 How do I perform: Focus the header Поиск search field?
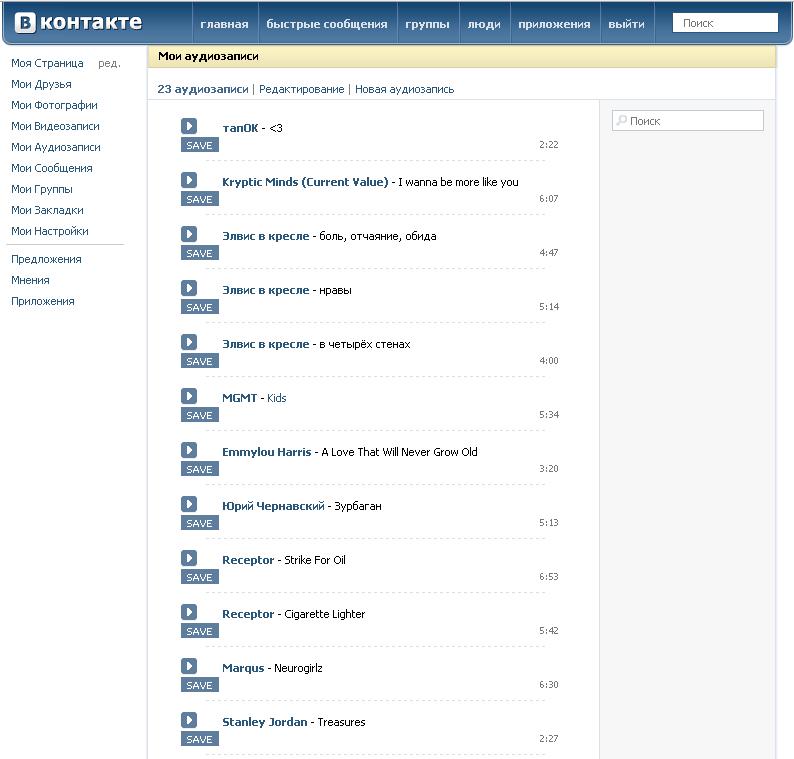click(x=725, y=23)
